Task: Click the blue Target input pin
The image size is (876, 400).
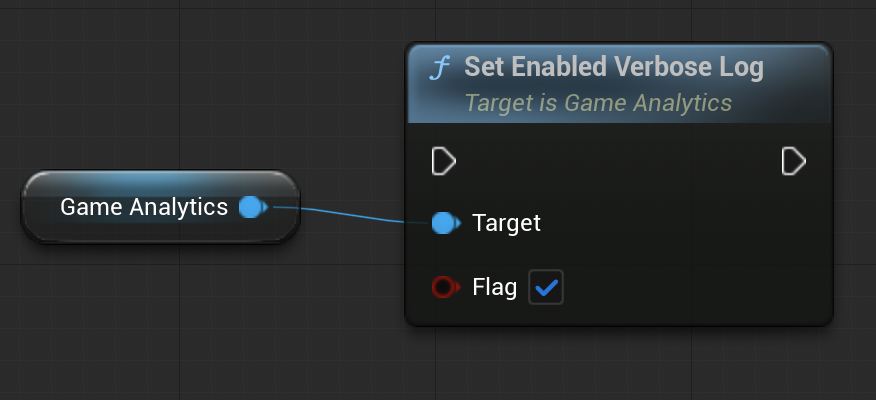Action: (445, 223)
